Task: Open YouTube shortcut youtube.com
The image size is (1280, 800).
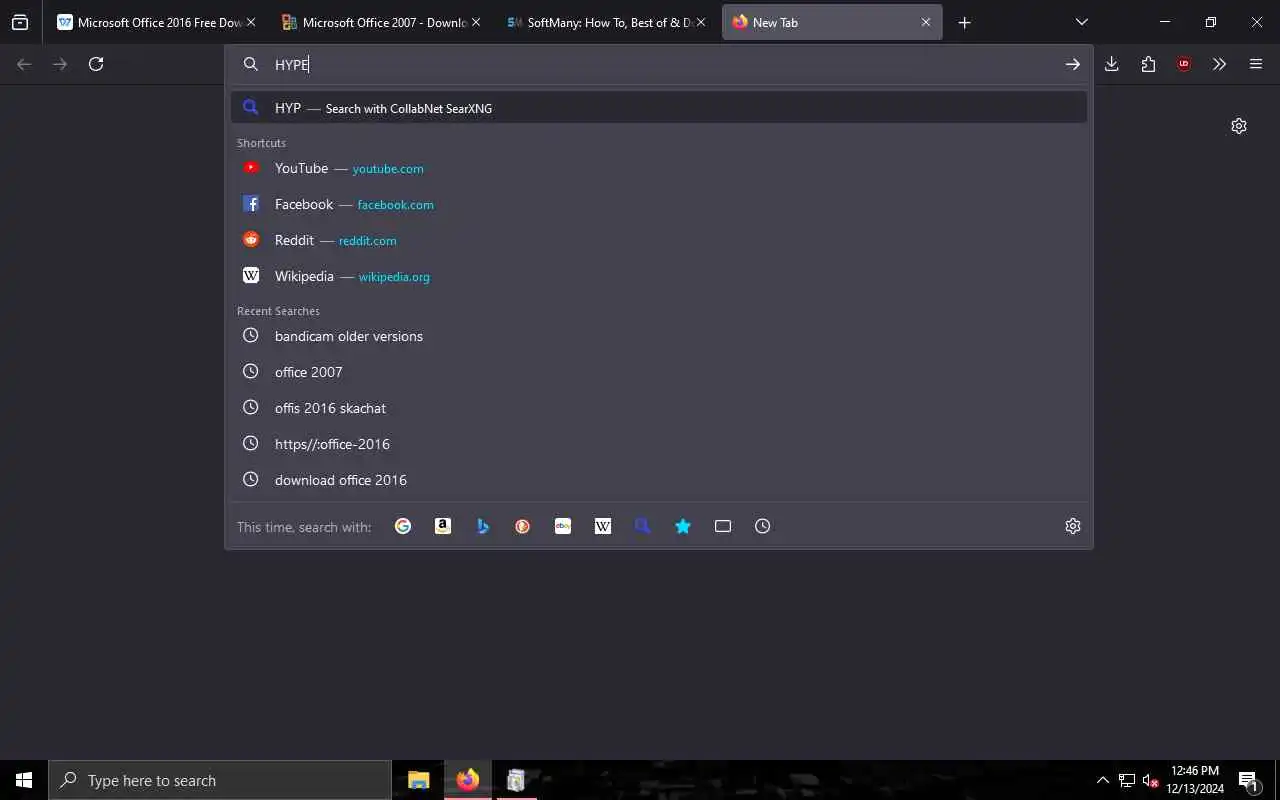Action: [x=659, y=168]
